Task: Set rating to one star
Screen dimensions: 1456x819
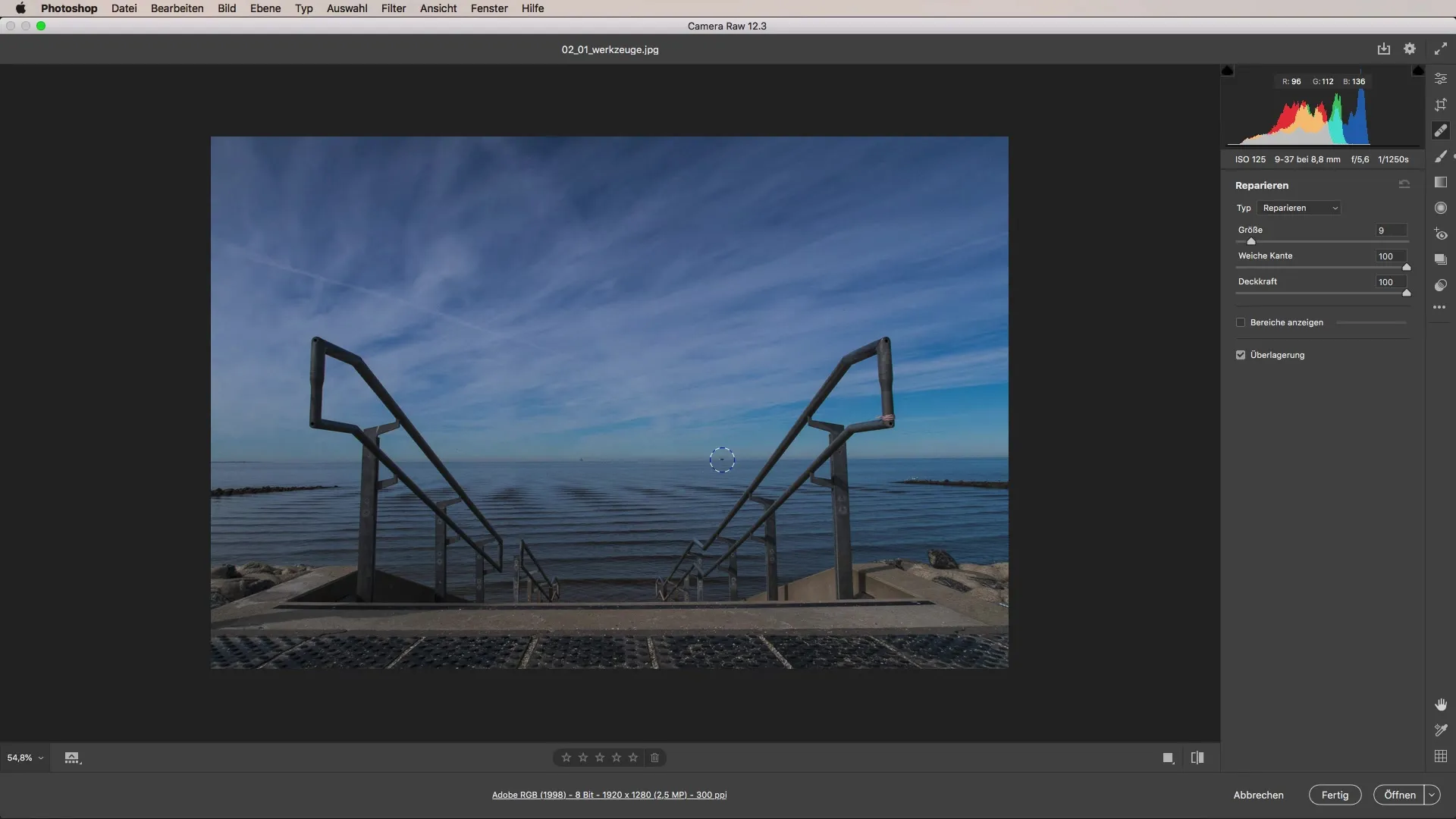Action: pyautogui.click(x=566, y=758)
